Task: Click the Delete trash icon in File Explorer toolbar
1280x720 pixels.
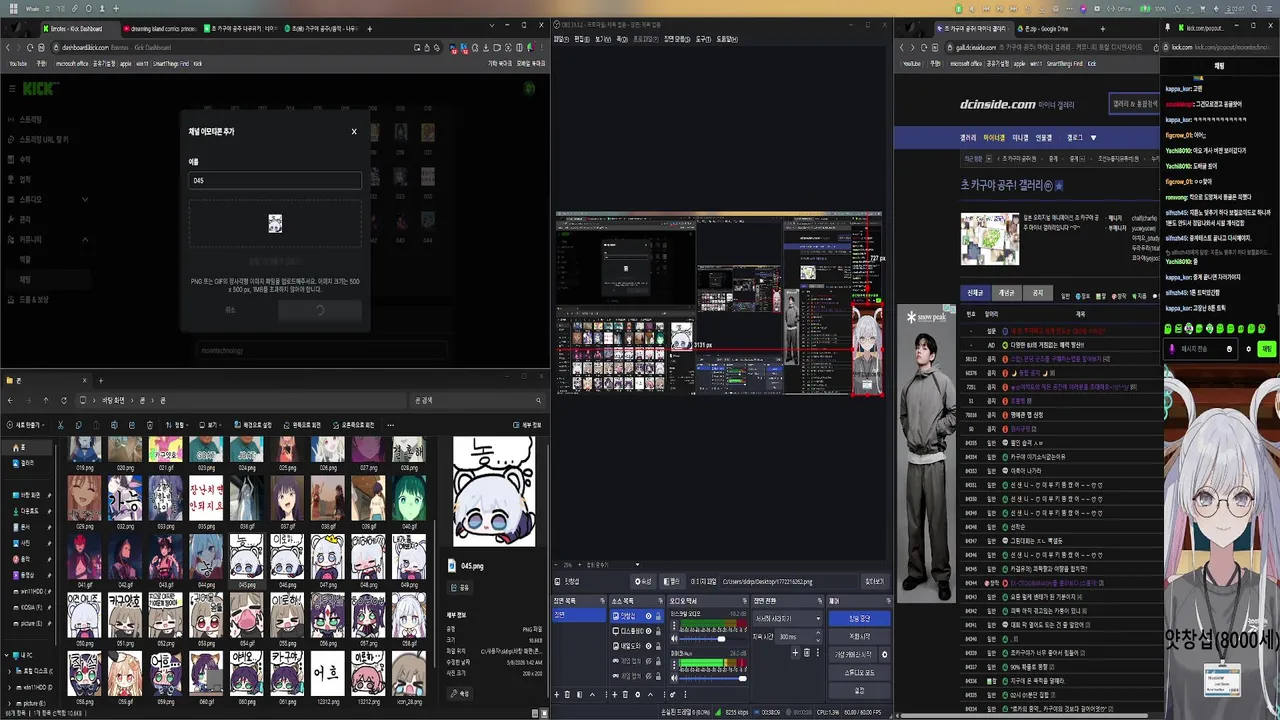Action: pyautogui.click(x=150, y=425)
